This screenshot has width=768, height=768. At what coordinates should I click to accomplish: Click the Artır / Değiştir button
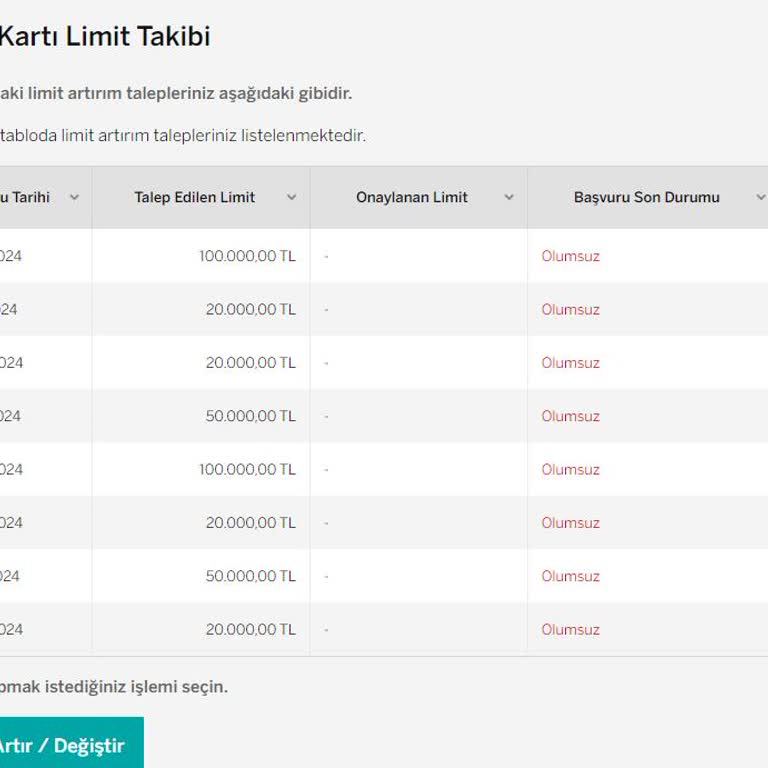(72, 743)
